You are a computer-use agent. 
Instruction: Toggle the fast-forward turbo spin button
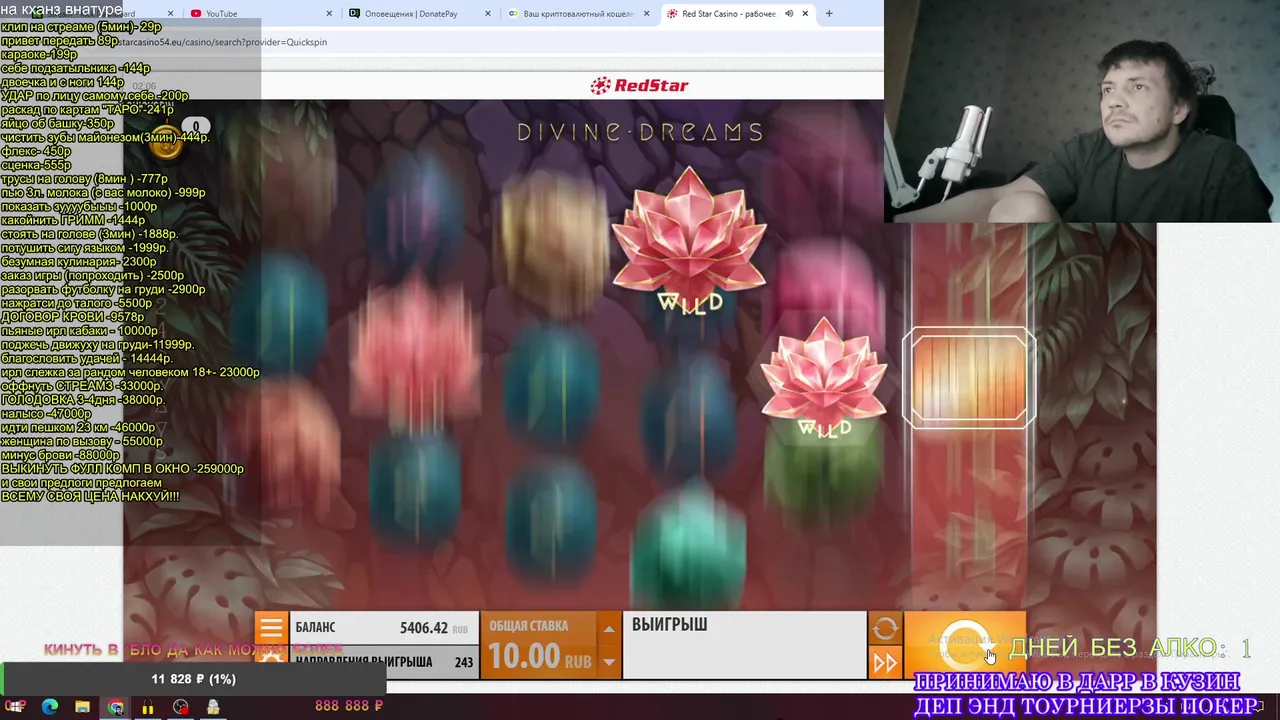coord(885,662)
